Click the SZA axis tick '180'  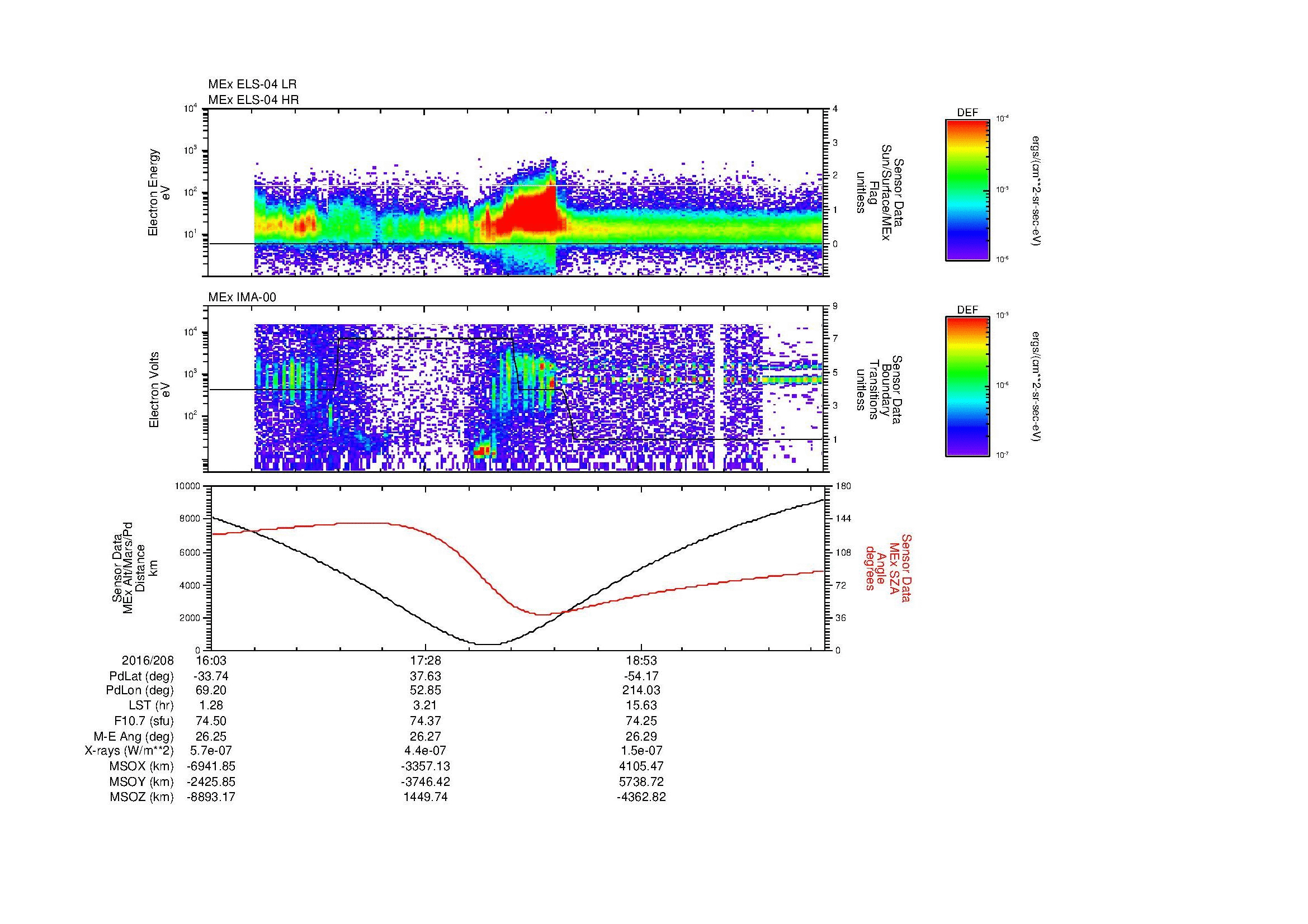click(843, 486)
